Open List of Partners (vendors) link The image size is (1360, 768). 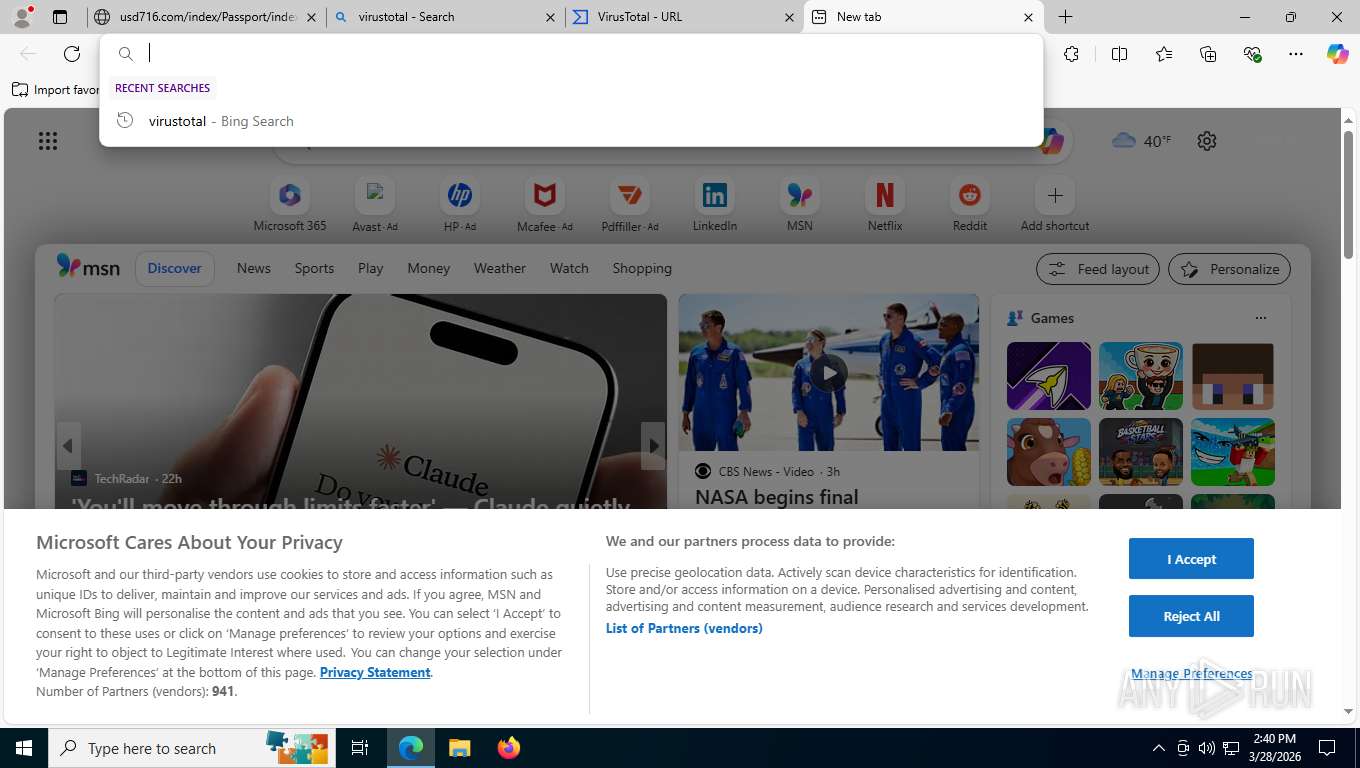684,628
